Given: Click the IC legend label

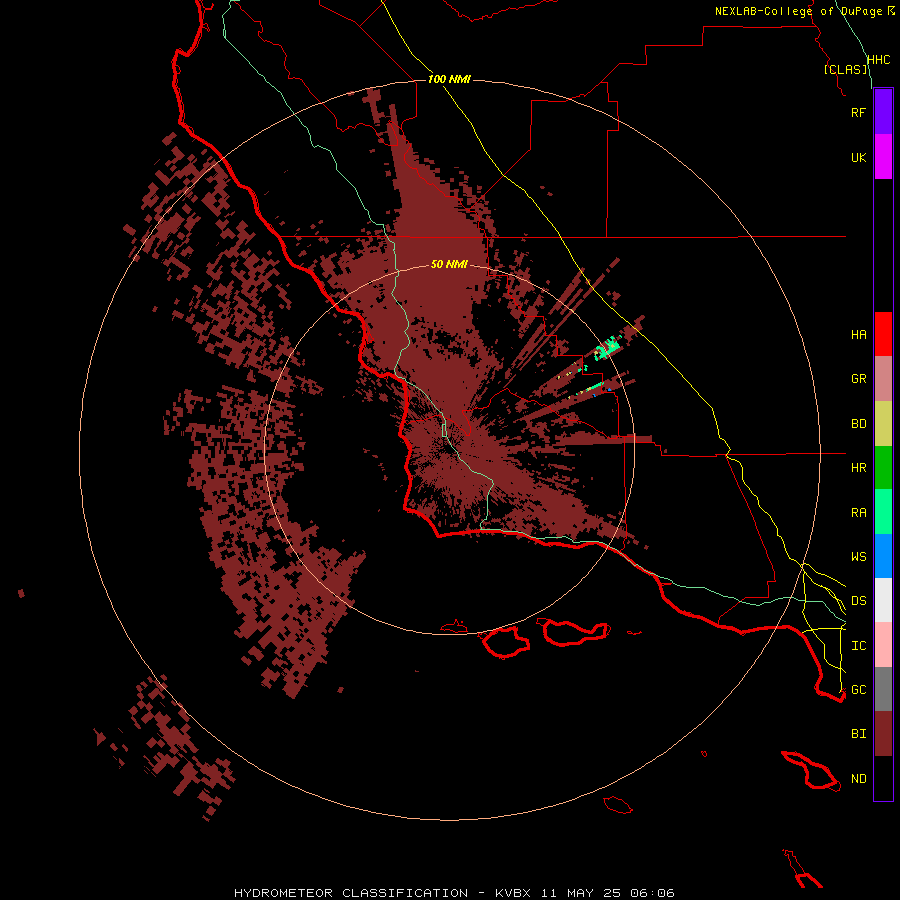Looking at the screenshot, I should (x=858, y=645).
